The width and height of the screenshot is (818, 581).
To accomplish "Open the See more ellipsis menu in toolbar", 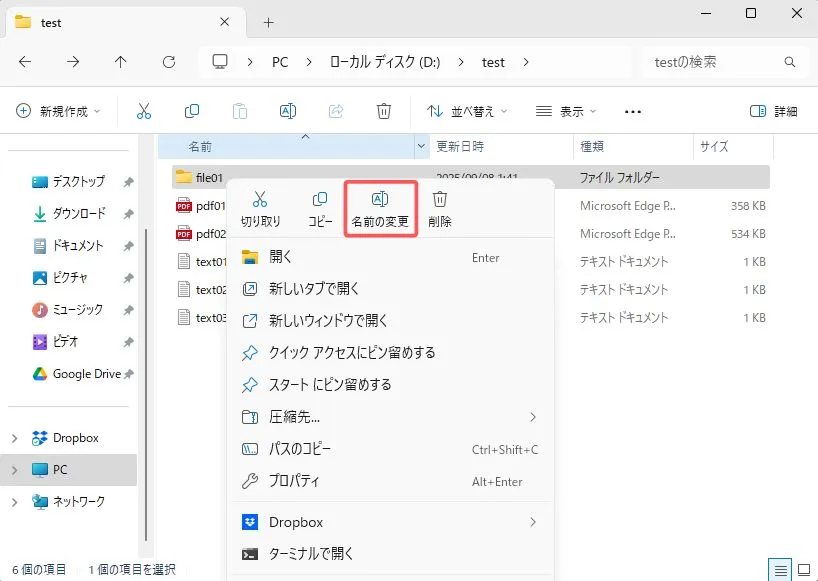I will coord(632,111).
